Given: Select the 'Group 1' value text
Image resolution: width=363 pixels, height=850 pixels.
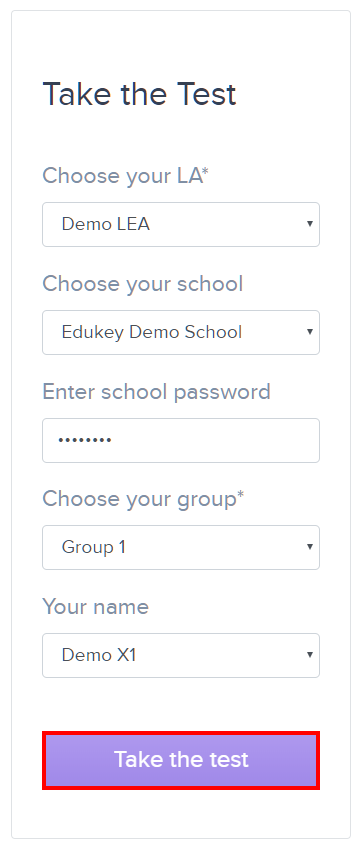Looking at the screenshot, I should point(94,547).
